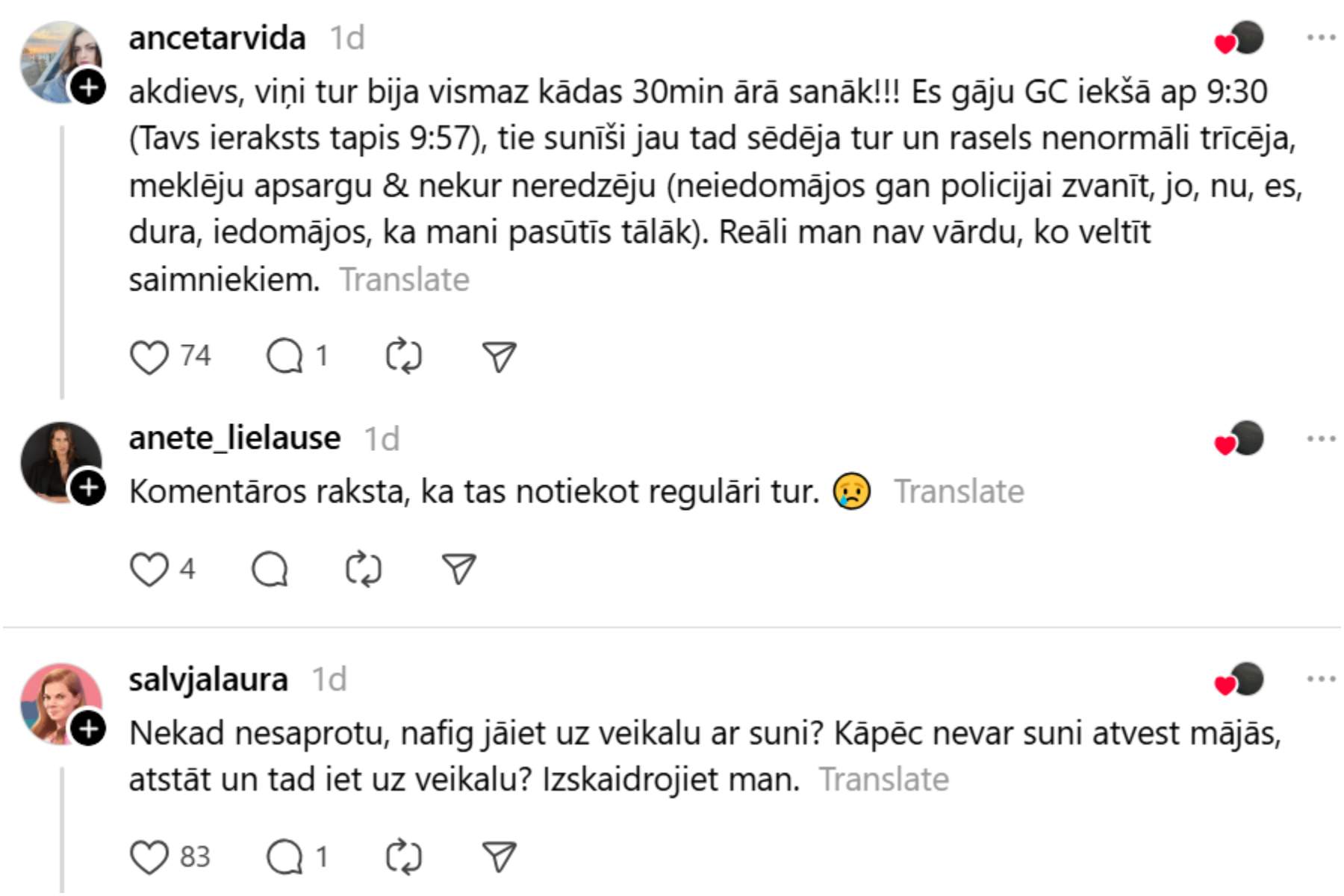Share salvjalaura's comment via send icon
Viewport: 1344px width, 896px height.
pos(500,857)
